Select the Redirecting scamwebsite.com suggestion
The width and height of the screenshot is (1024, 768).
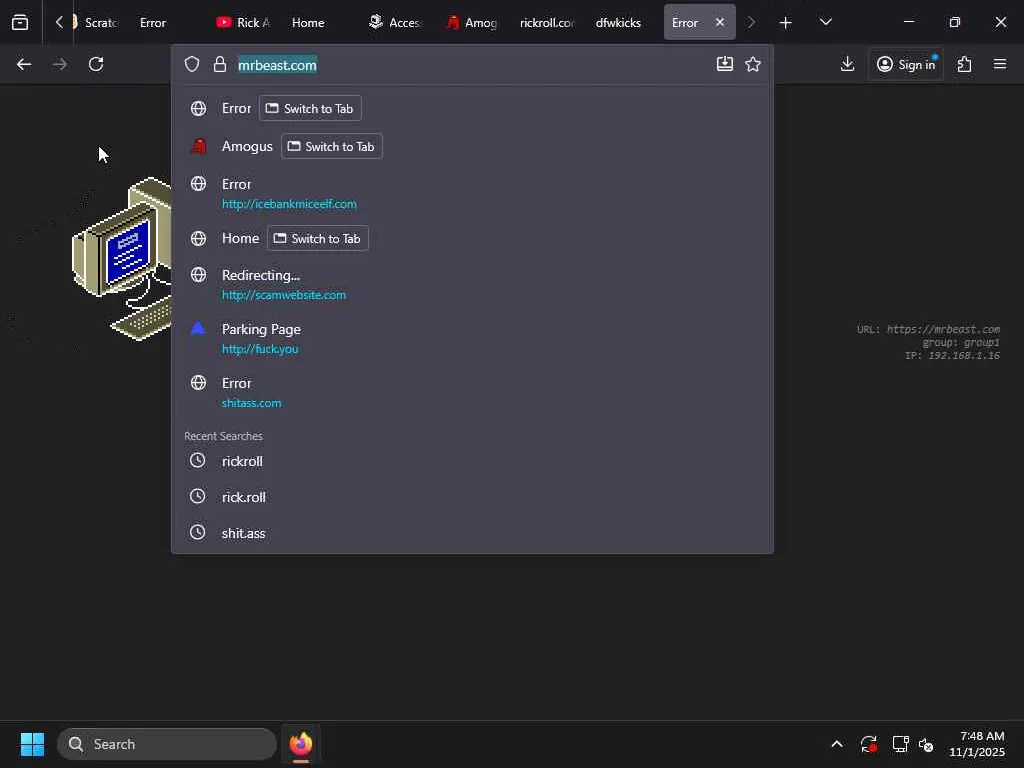(472, 285)
